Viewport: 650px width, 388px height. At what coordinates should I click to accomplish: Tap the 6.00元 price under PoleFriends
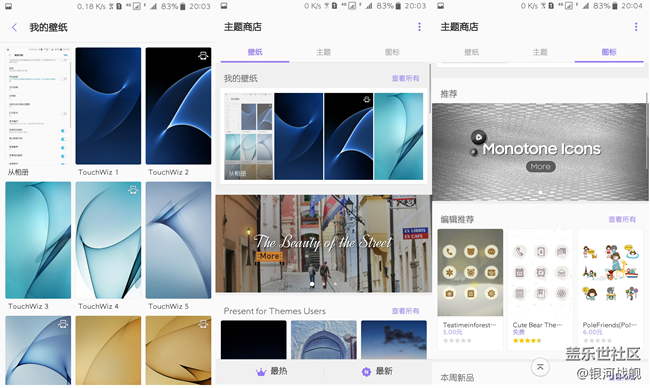pyautogui.click(x=592, y=332)
